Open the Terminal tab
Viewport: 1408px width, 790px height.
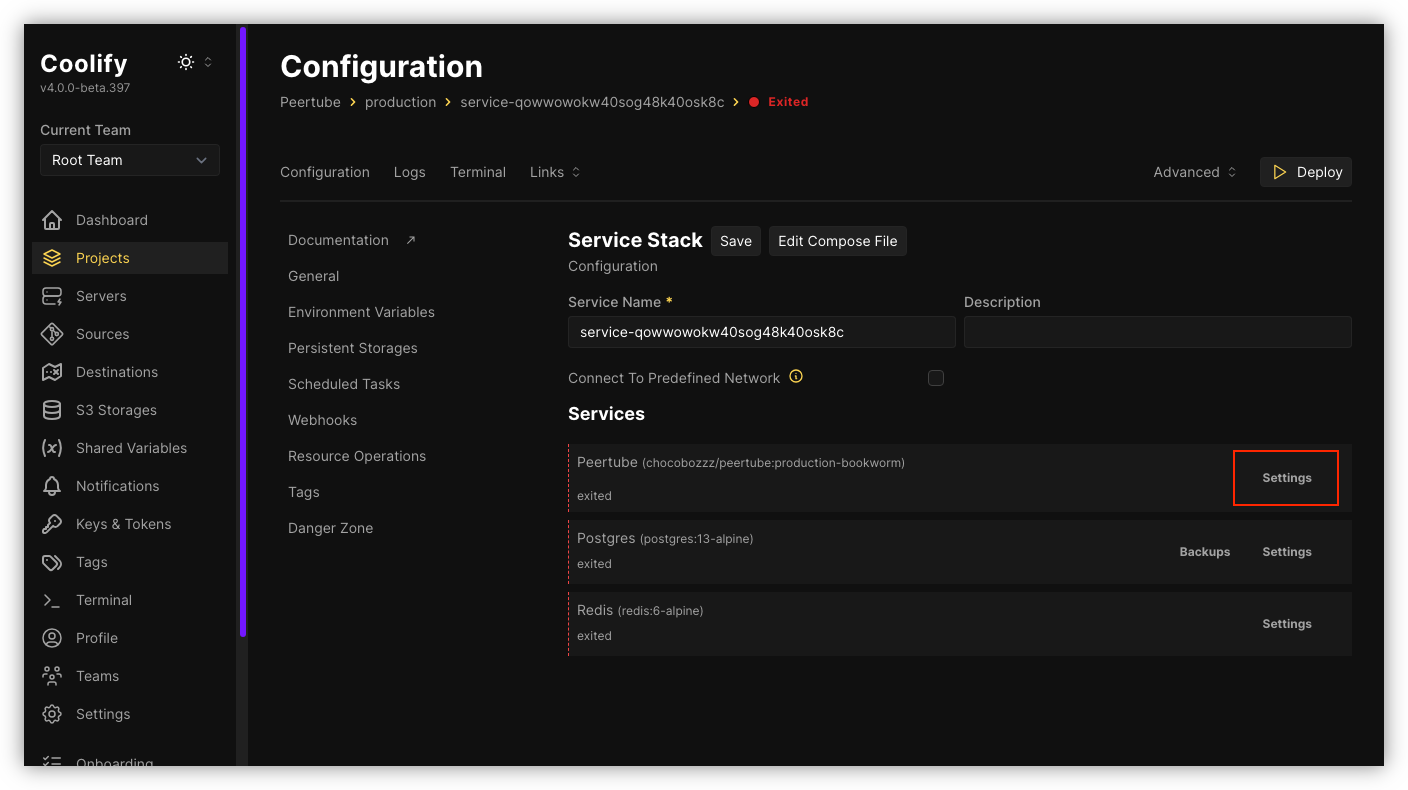478,172
